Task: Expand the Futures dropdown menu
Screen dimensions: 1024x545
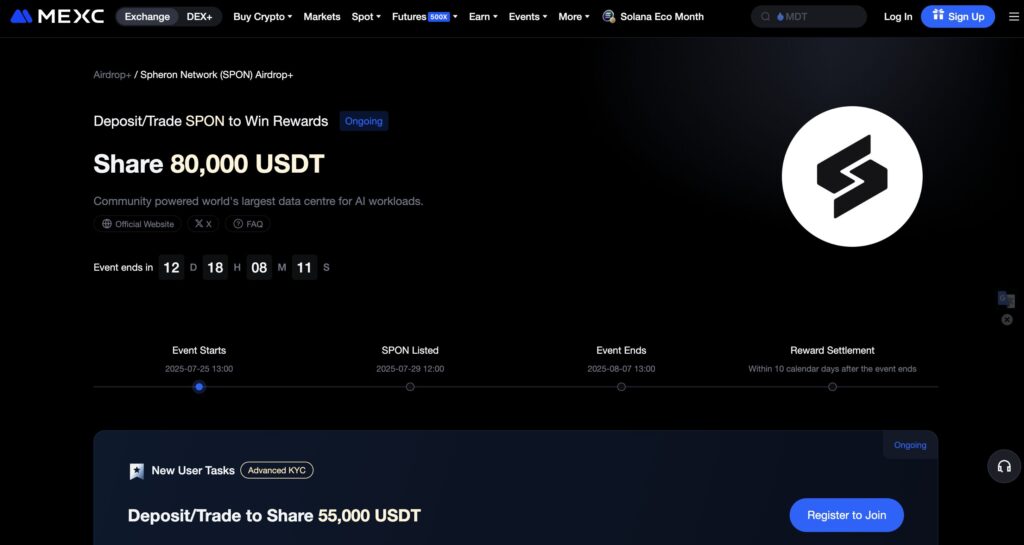Action: (x=424, y=16)
